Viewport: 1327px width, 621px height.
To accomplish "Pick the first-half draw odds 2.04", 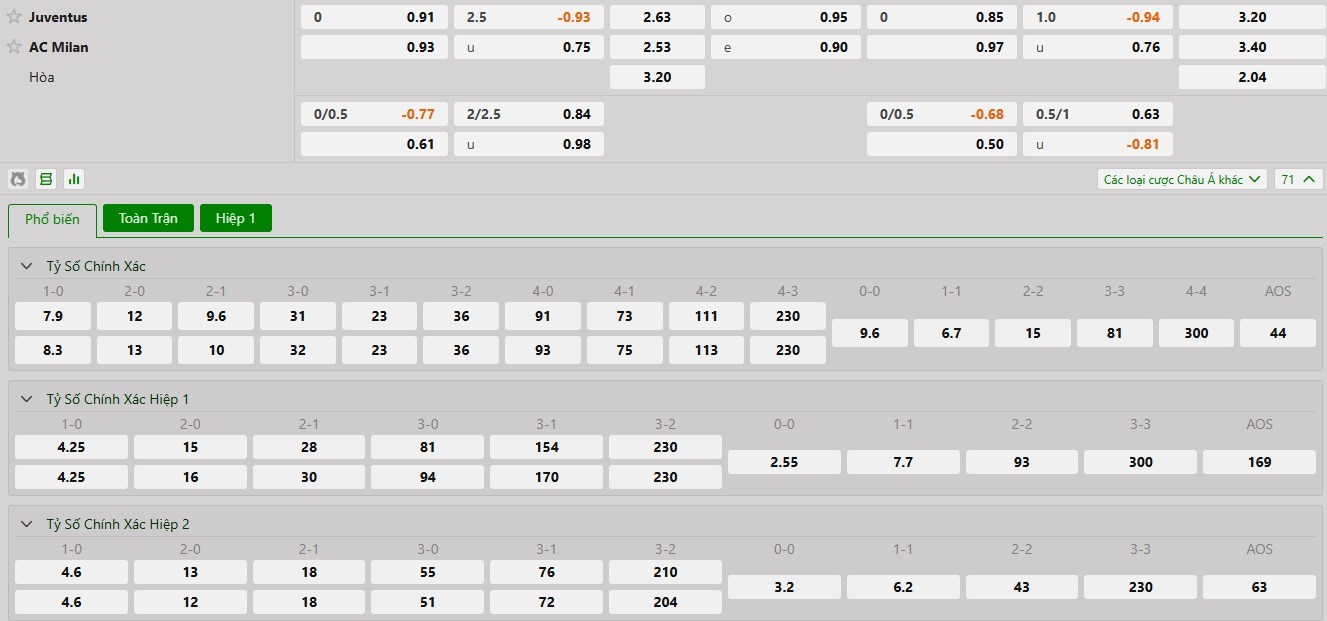I will [x=1251, y=77].
